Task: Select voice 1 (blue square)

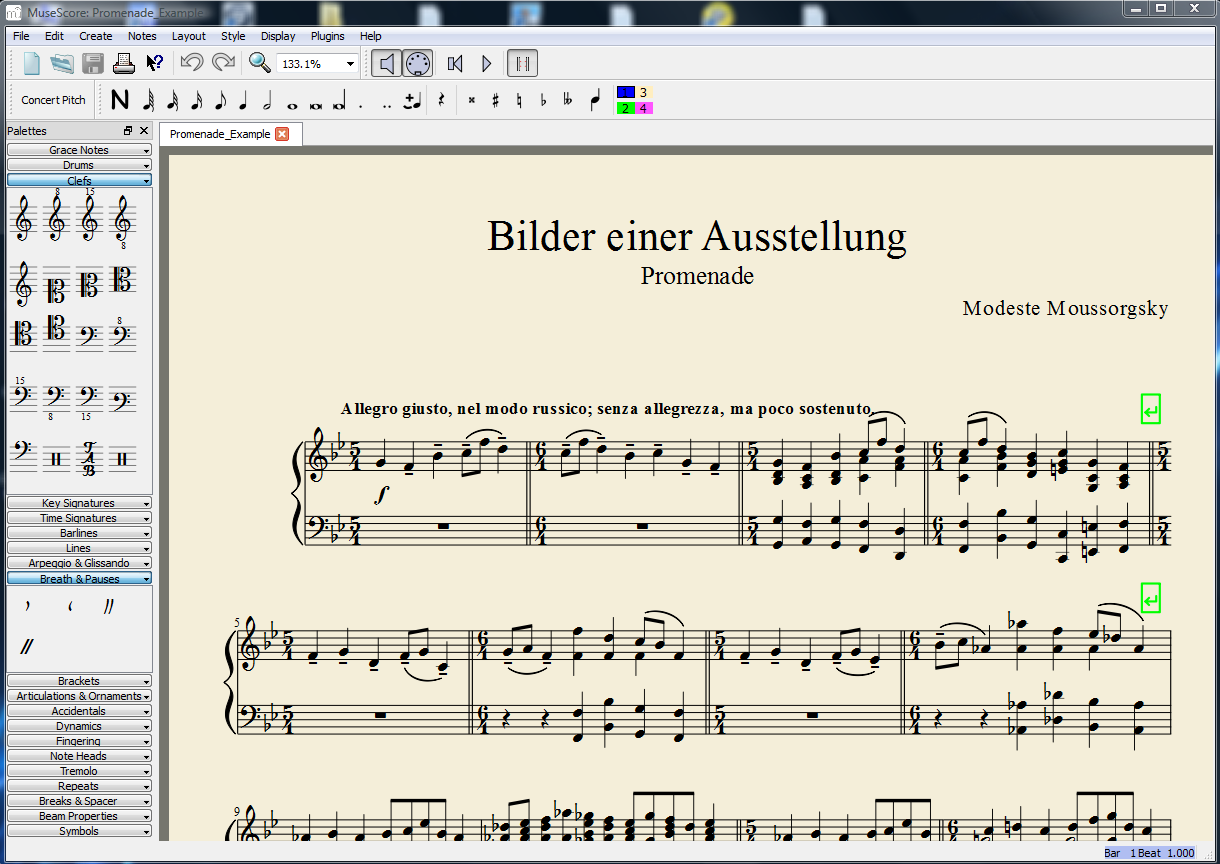Action: point(626,92)
